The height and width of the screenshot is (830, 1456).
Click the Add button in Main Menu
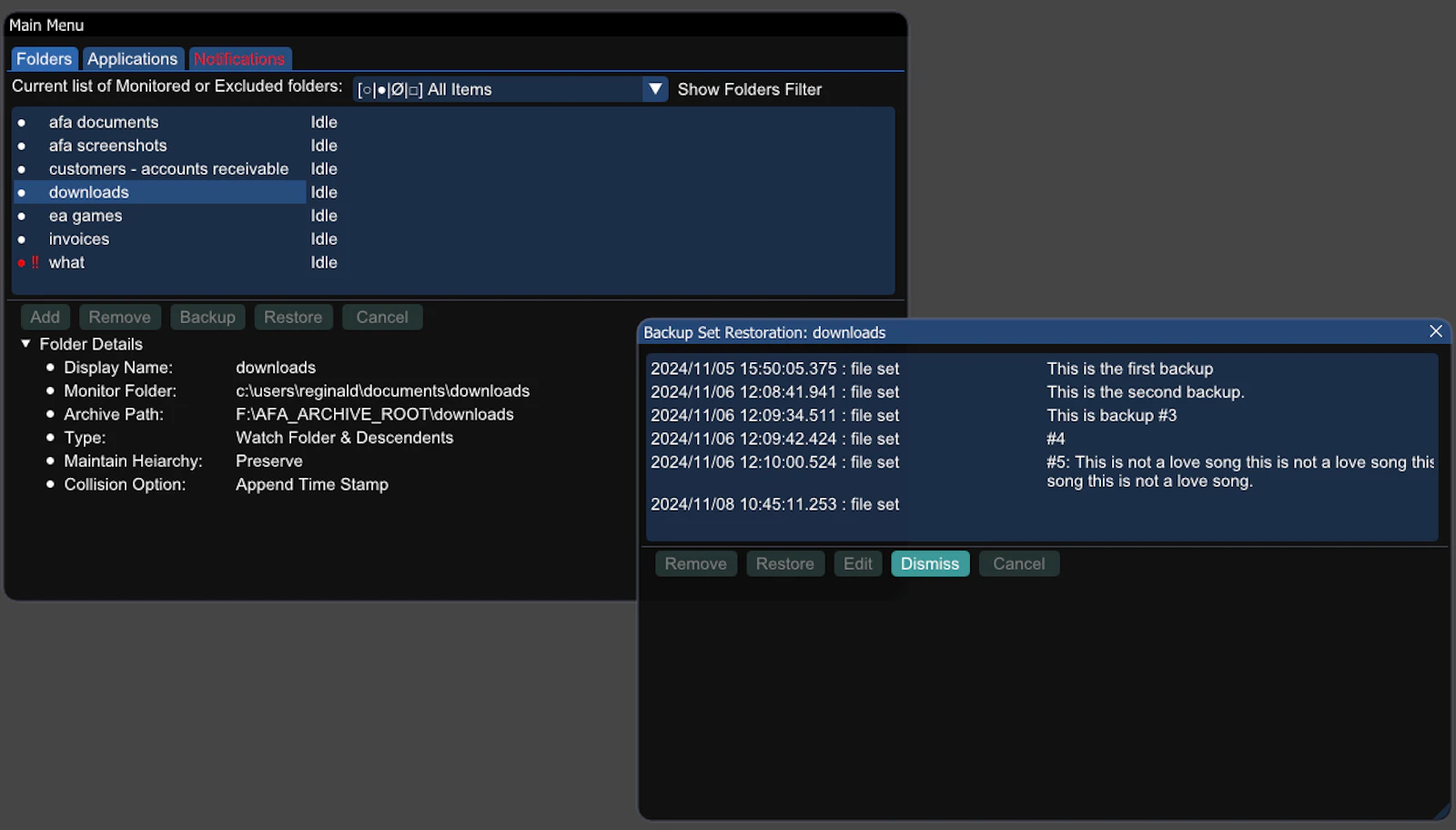(x=45, y=317)
